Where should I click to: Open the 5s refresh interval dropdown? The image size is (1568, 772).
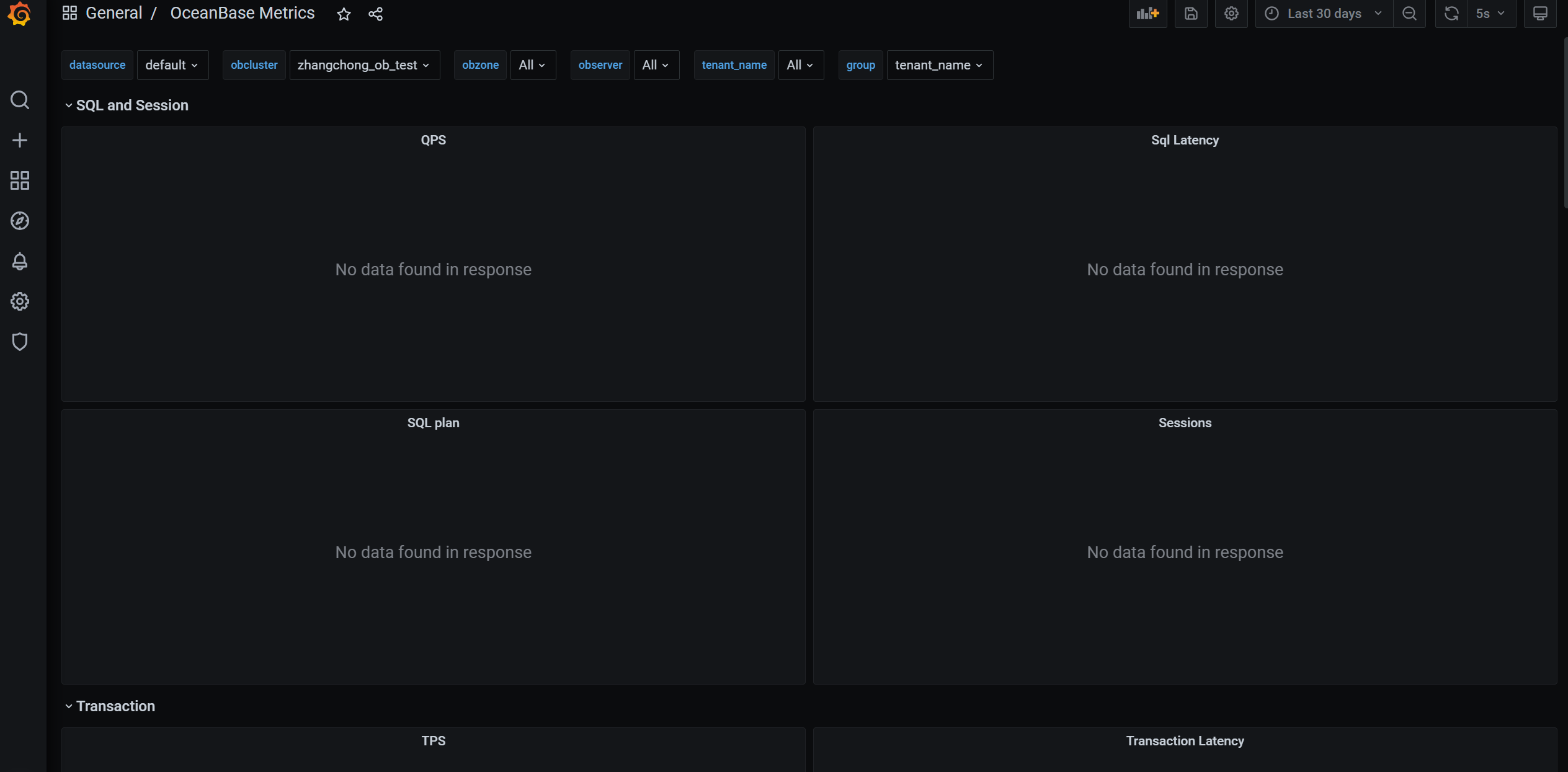(1490, 14)
